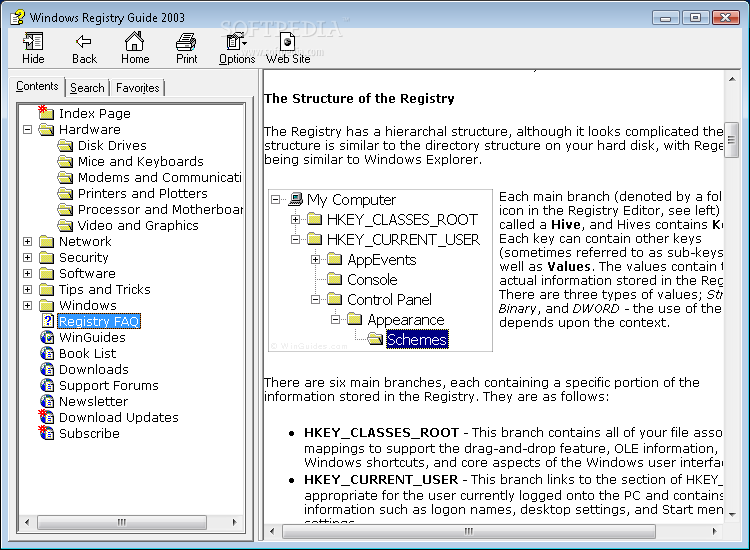Viewport: 750px width, 550px height.
Task: Maximize the Windows Registry Guide window
Action: pyautogui.click(x=695, y=18)
